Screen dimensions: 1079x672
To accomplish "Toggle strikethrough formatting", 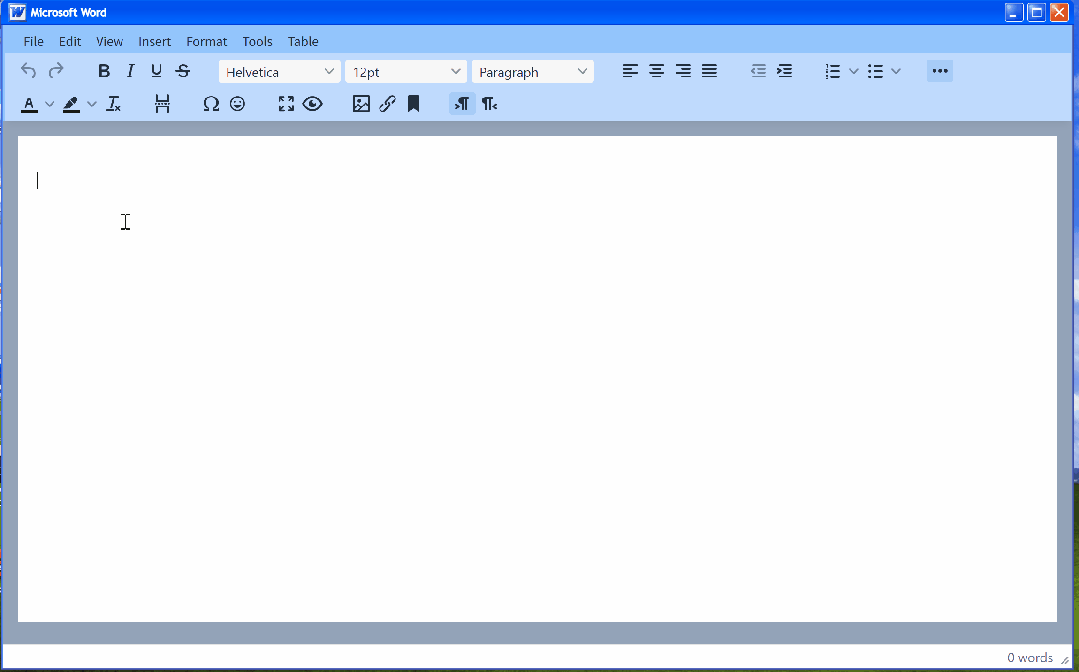I will pos(182,70).
